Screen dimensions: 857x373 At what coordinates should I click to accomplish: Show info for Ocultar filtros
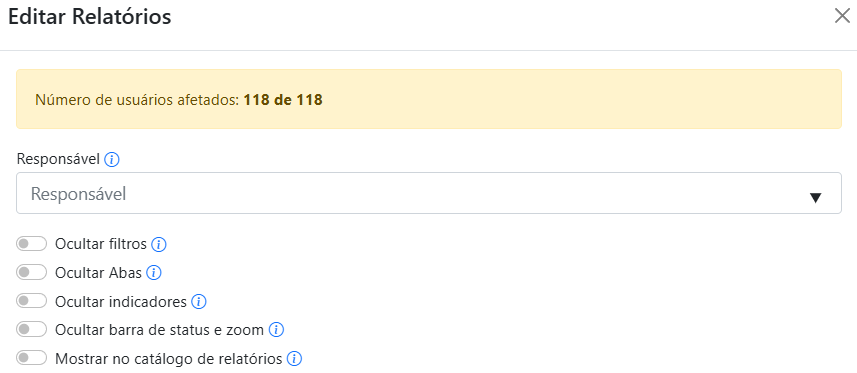159,244
